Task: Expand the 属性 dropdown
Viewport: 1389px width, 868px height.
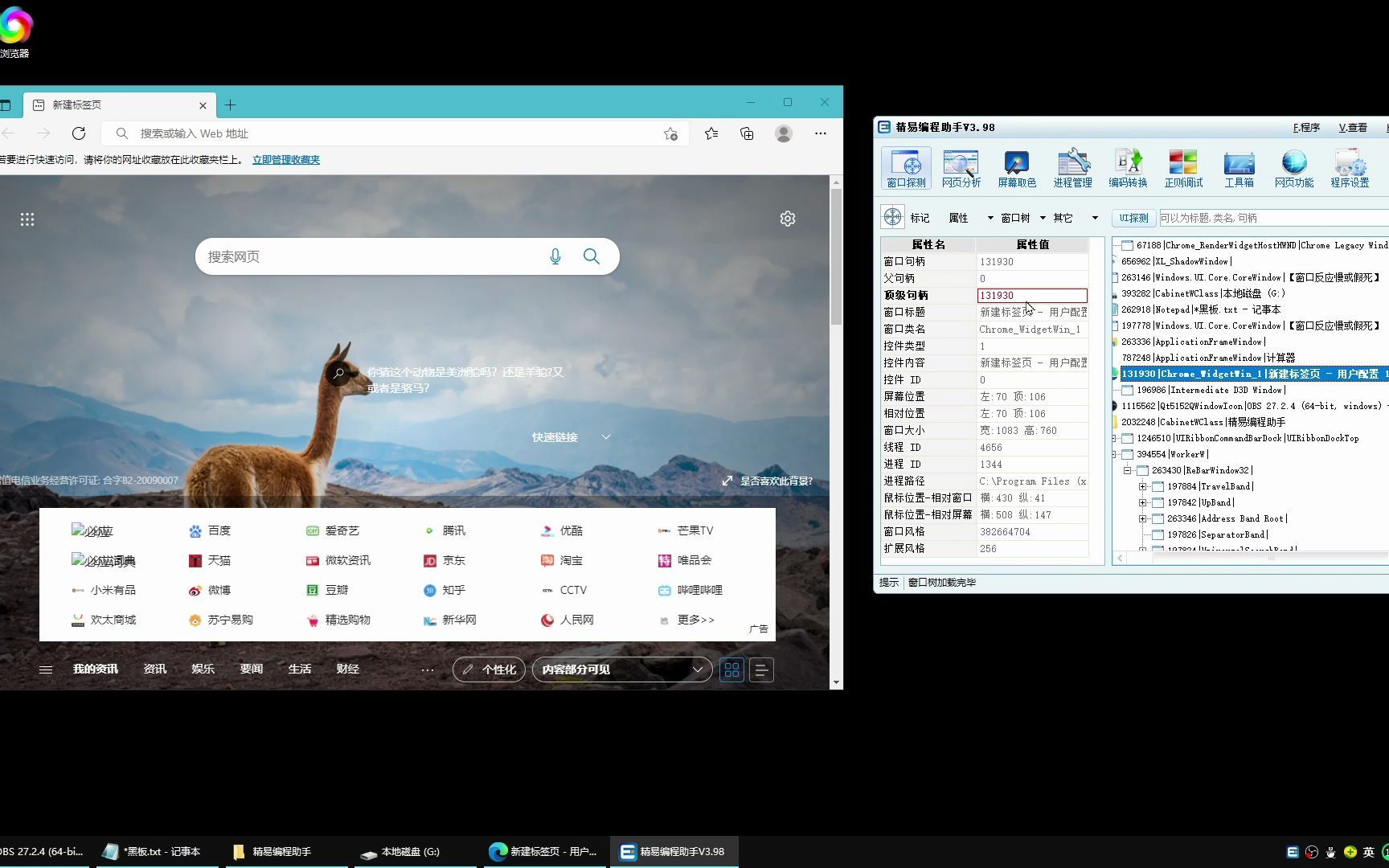Action: tap(990, 218)
